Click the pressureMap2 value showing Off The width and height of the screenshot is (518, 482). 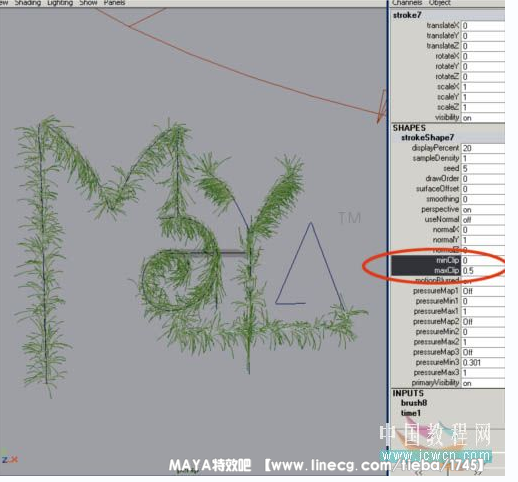(483, 322)
